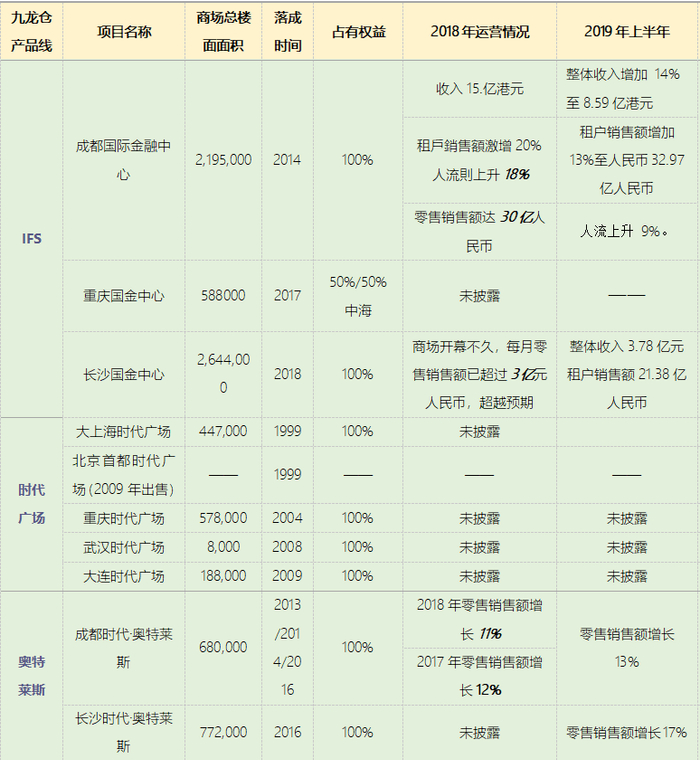Click the 人流上升9% cell
The image size is (700, 760).
tap(627, 232)
